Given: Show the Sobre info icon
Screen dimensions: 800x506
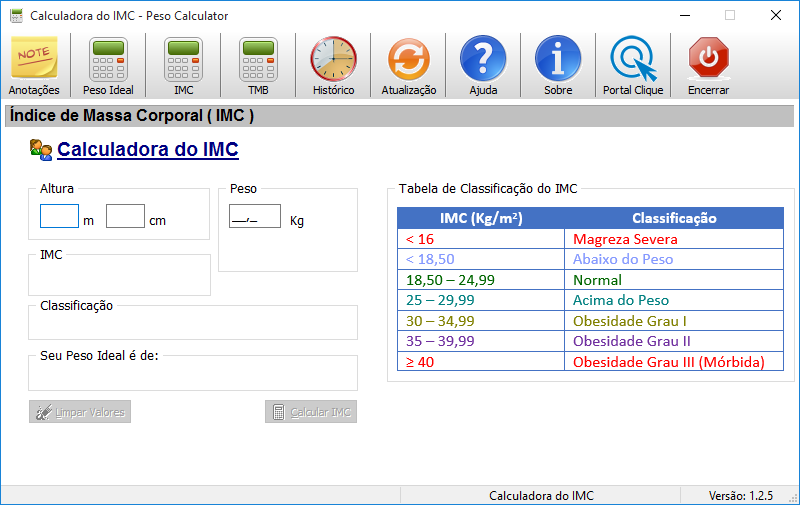Looking at the screenshot, I should click(558, 60).
